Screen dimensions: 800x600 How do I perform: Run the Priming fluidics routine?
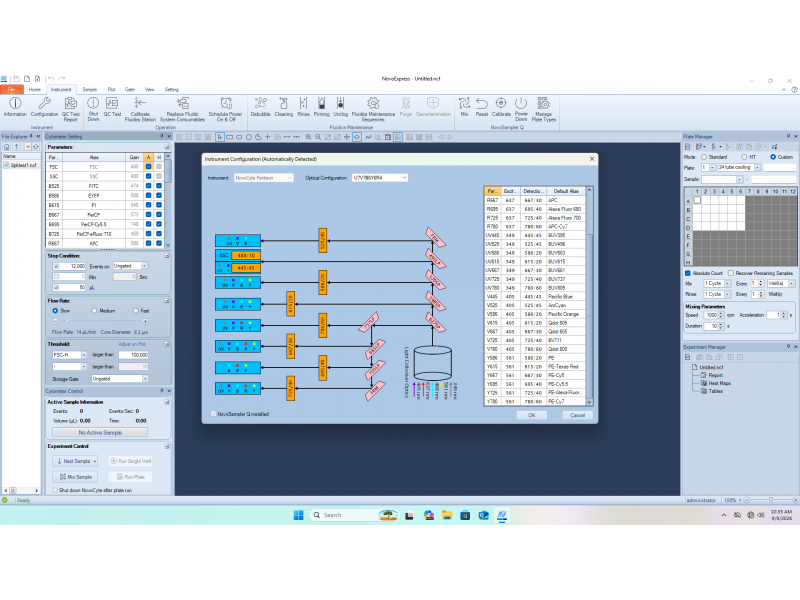tap(321, 107)
